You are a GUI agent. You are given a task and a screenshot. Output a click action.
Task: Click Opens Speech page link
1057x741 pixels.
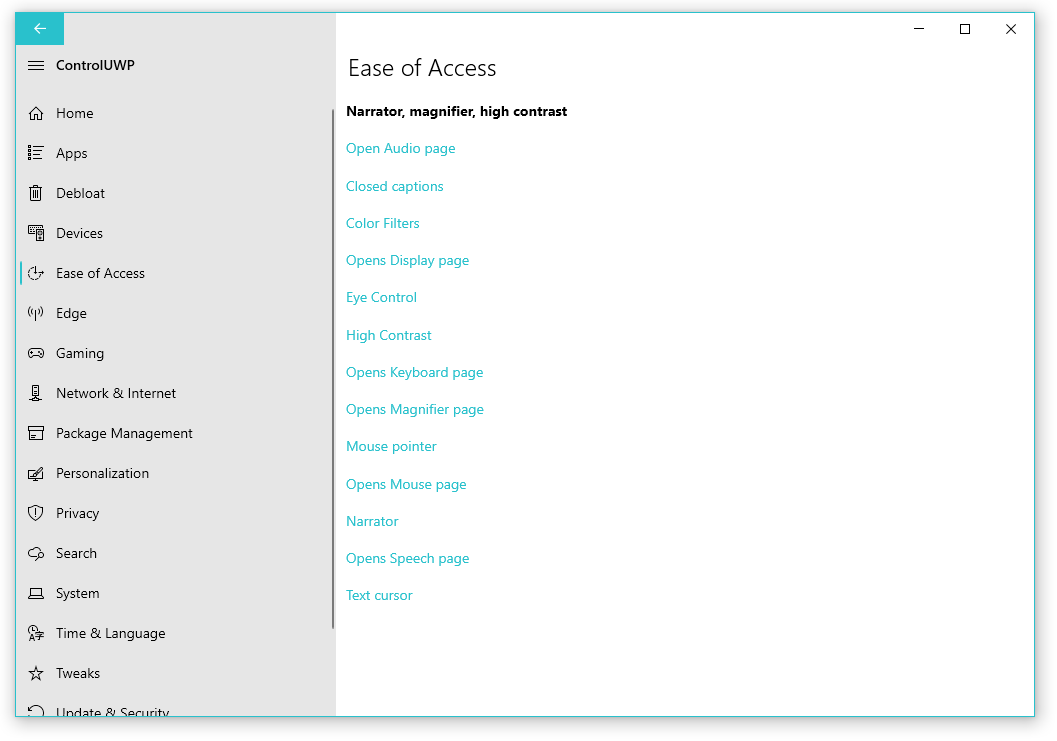pos(407,558)
